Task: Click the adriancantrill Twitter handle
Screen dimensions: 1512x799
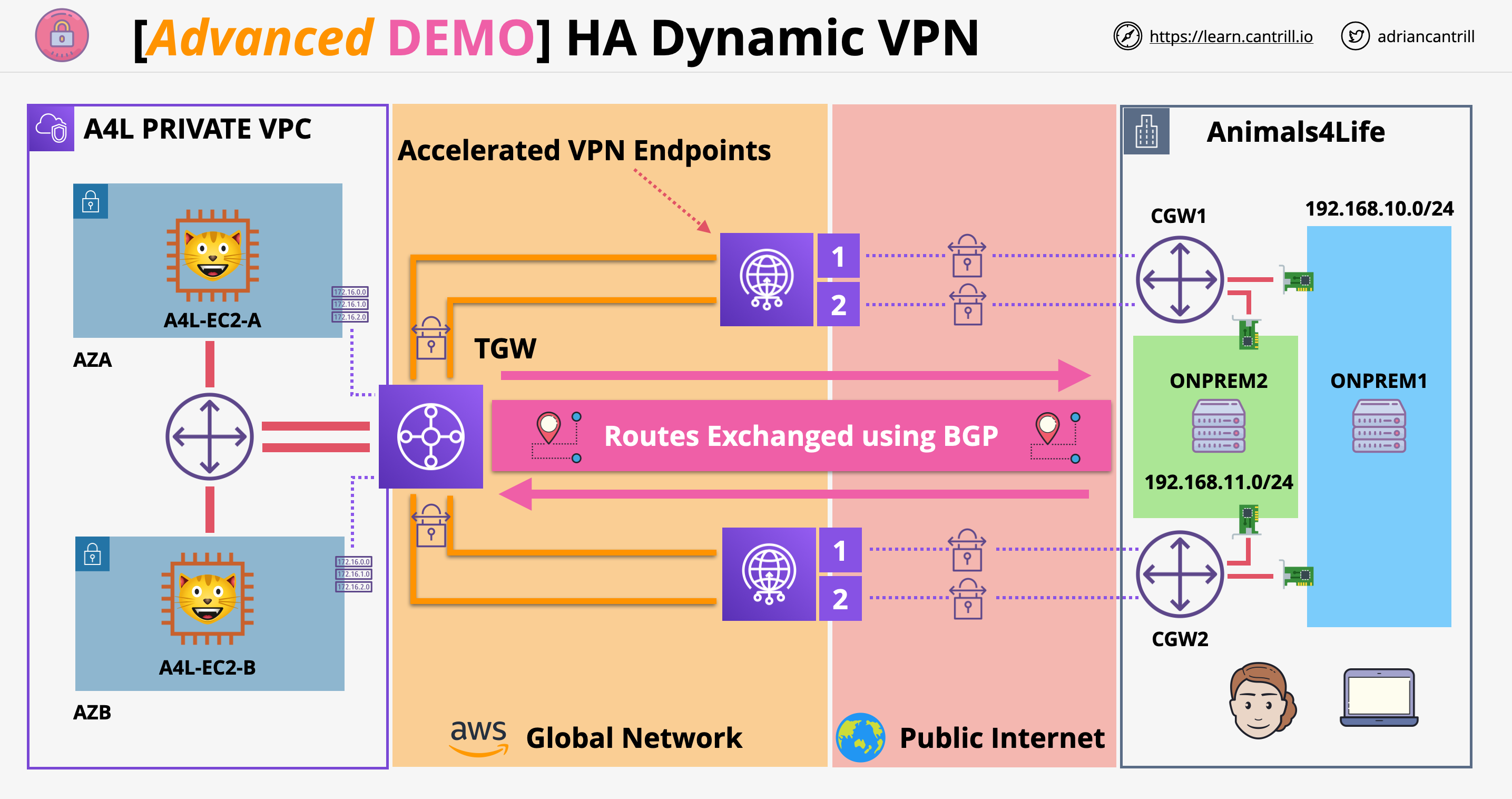Action: click(x=1425, y=36)
